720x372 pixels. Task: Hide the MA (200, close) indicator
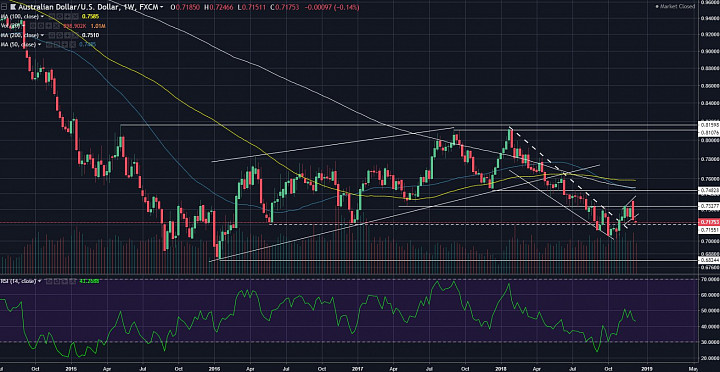[x=52, y=35]
